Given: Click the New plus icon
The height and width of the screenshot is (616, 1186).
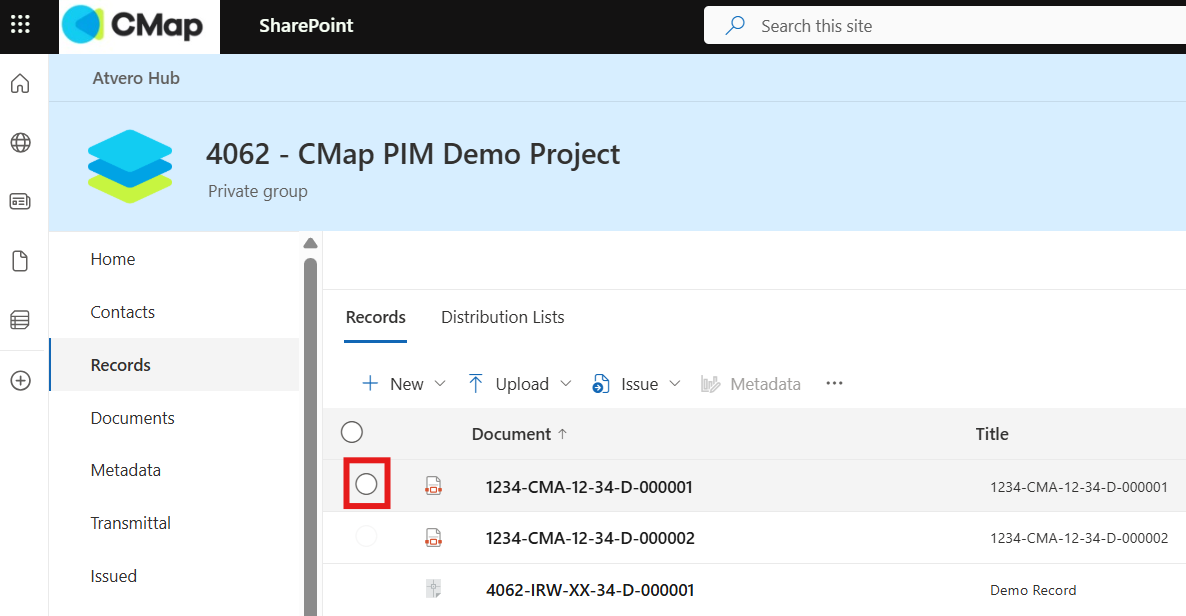Looking at the screenshot, I should pyautogui.click(x=370, y=384).
